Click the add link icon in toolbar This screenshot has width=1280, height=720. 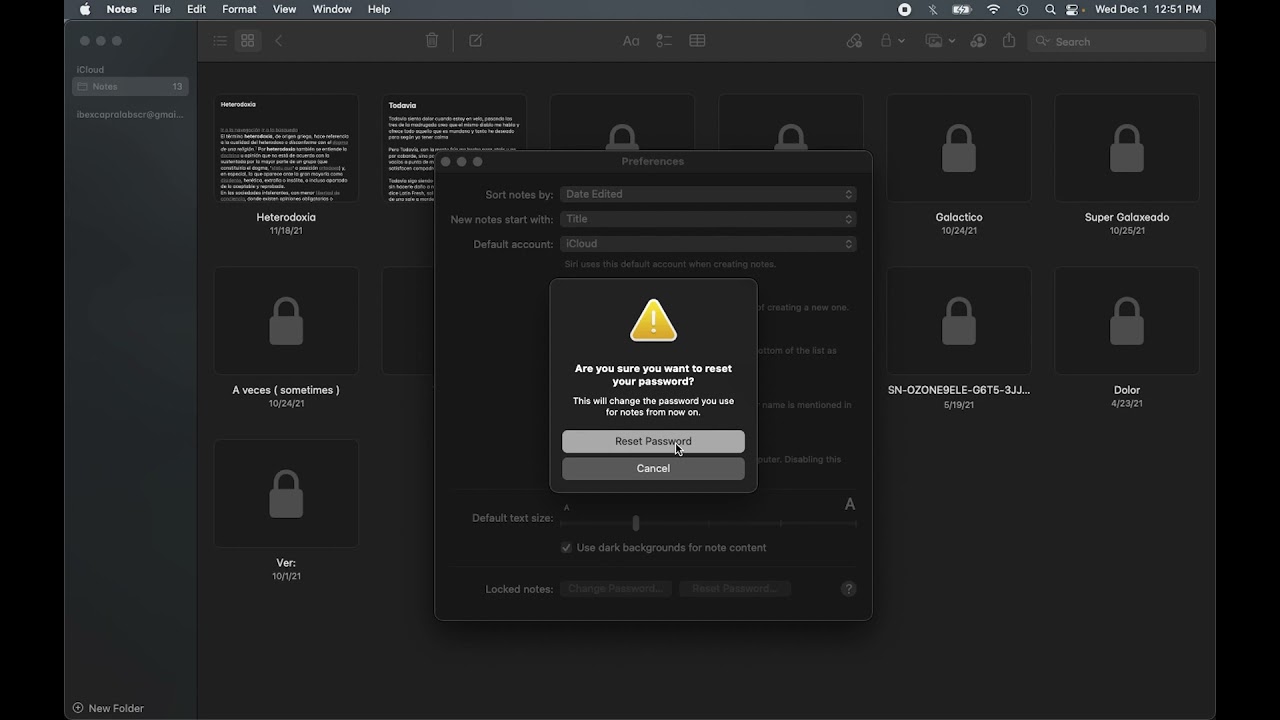[854, 41]
